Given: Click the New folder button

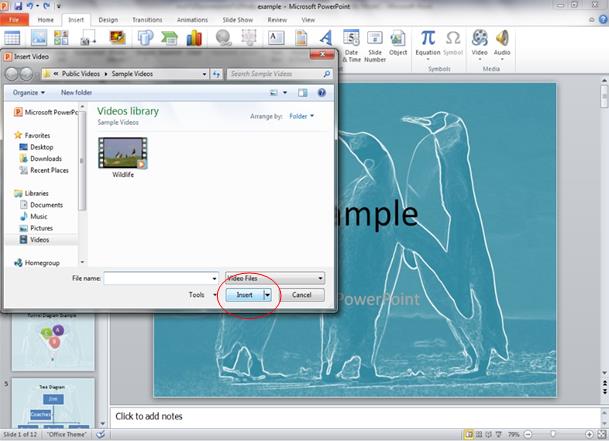Looking at the screenshot, I should [76, 92].
